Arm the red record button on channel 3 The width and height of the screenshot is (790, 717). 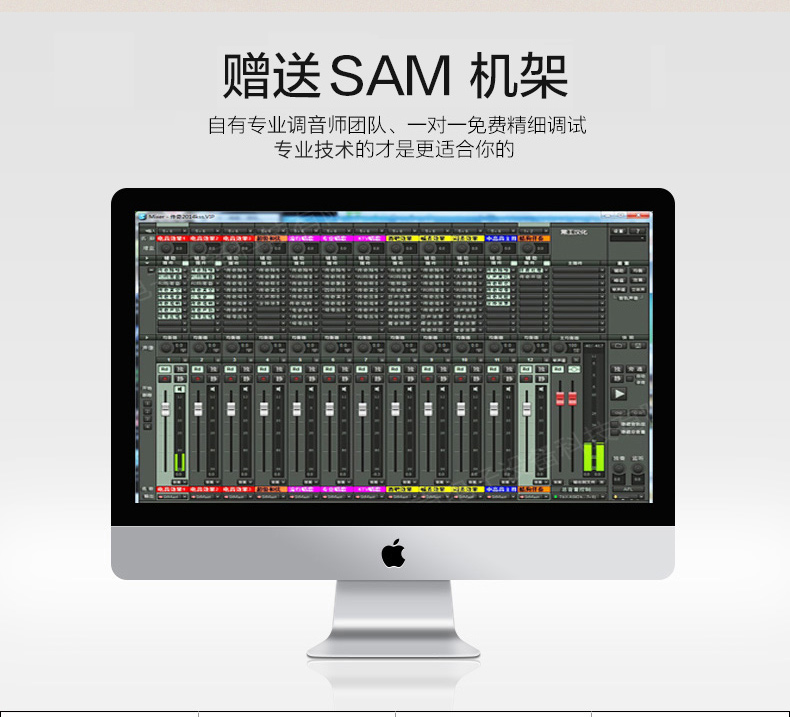click(230, 378)
